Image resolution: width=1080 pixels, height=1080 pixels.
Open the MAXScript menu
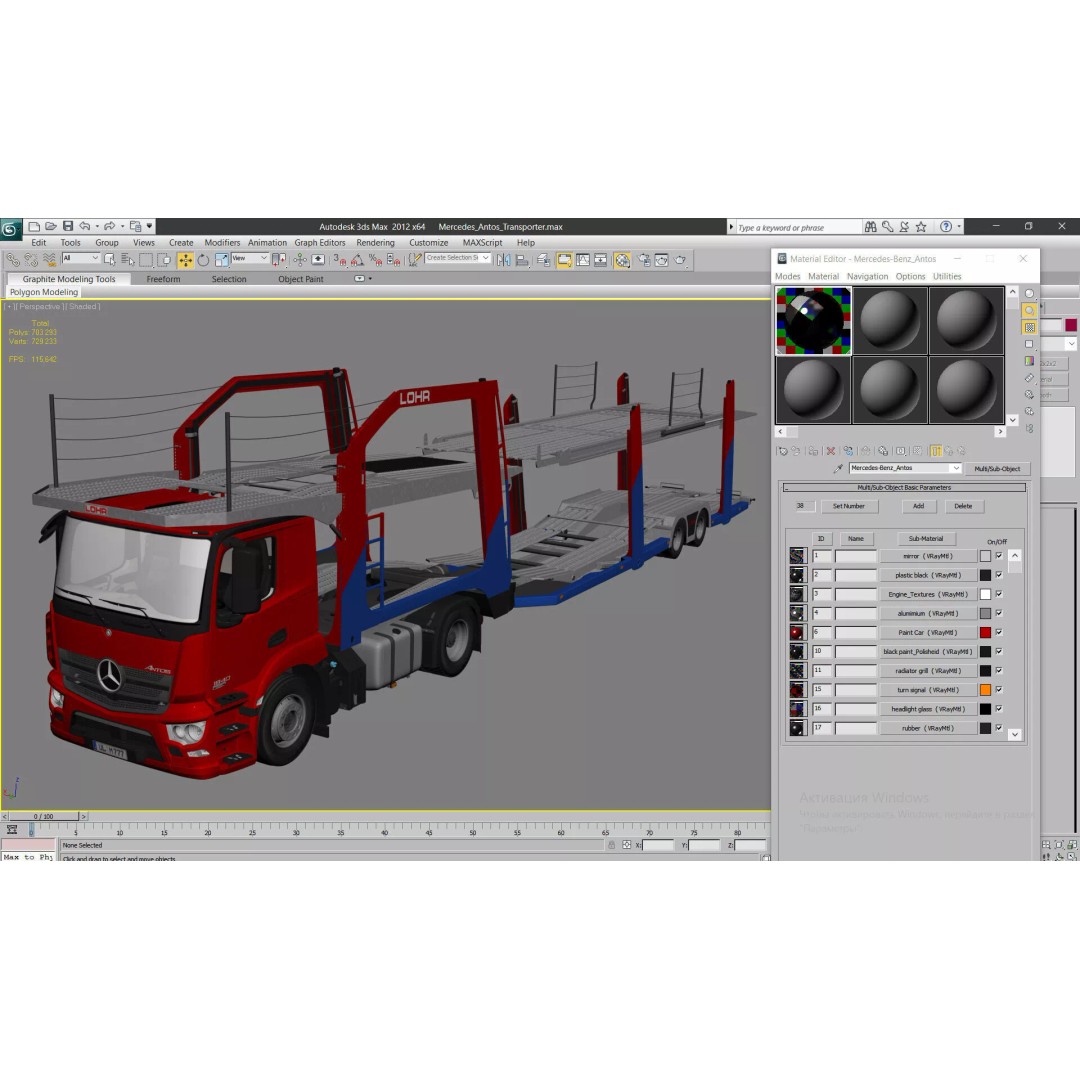pos(482,242)
